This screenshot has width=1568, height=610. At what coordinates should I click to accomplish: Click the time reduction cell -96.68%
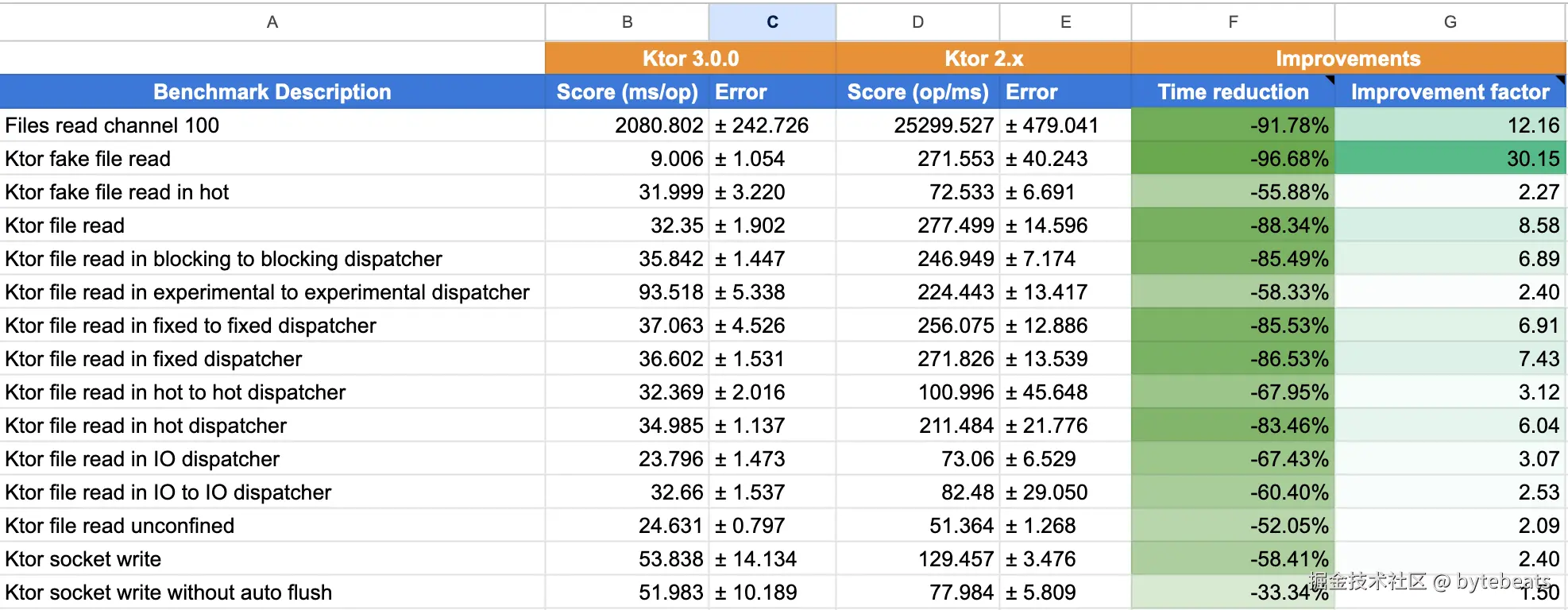pos(1233,159)
